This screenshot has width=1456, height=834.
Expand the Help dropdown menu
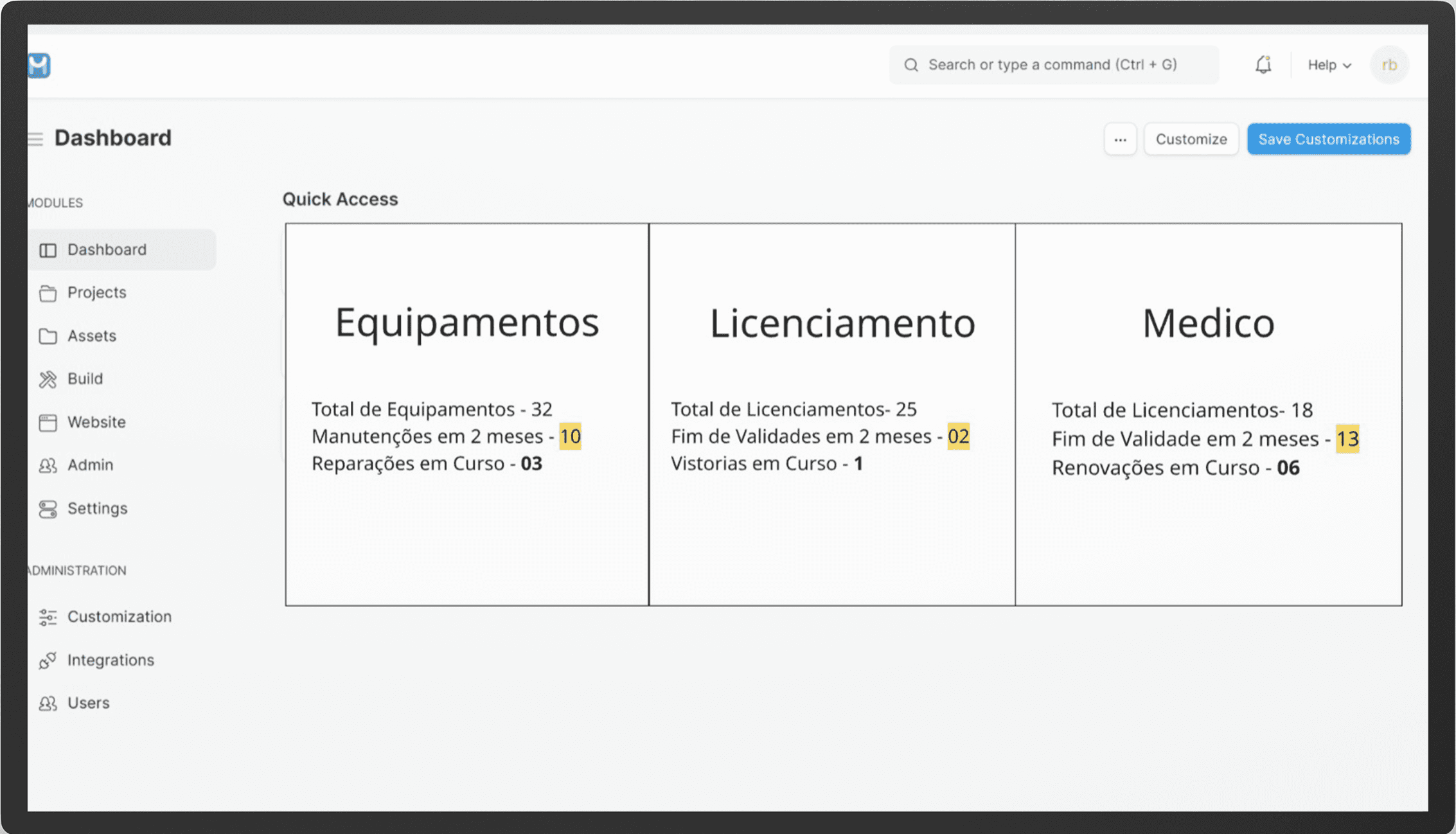point(1329,65)
